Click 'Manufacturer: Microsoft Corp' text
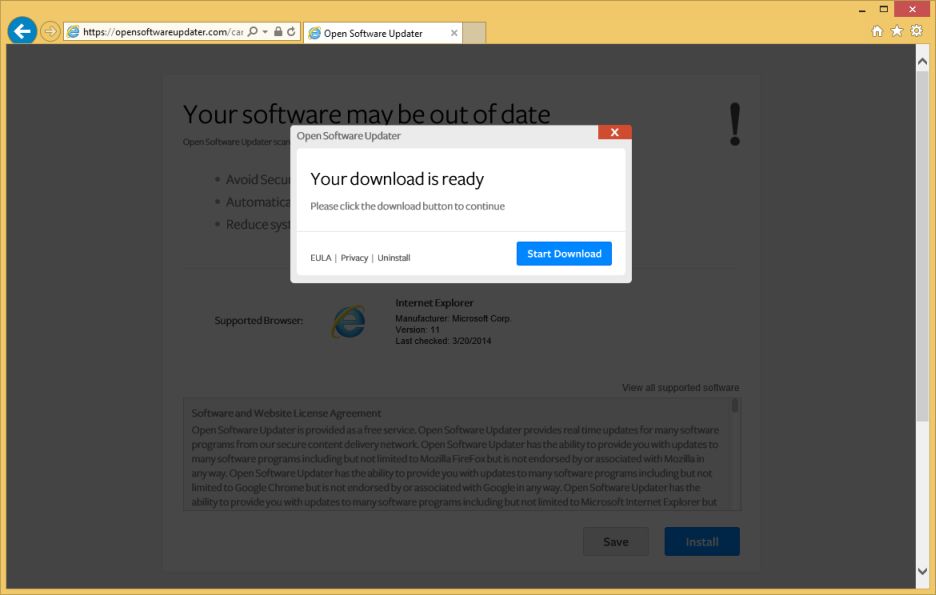 point(452,319)
